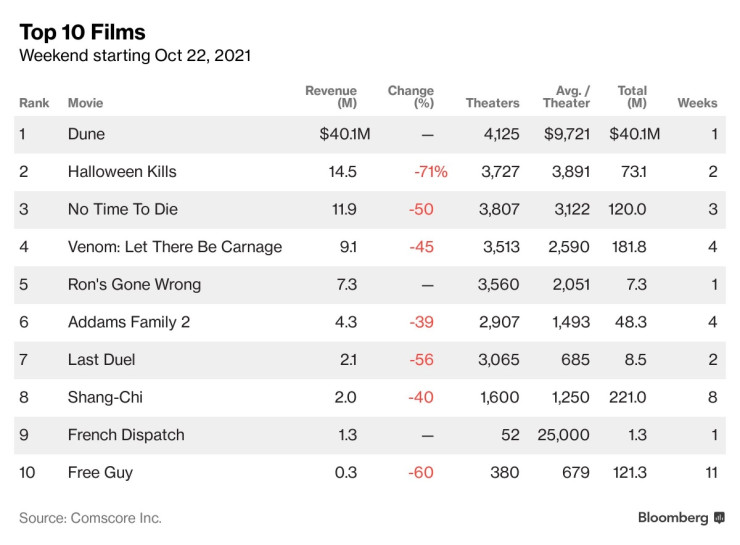Select the Revenue (M) column header

point(331,97)
